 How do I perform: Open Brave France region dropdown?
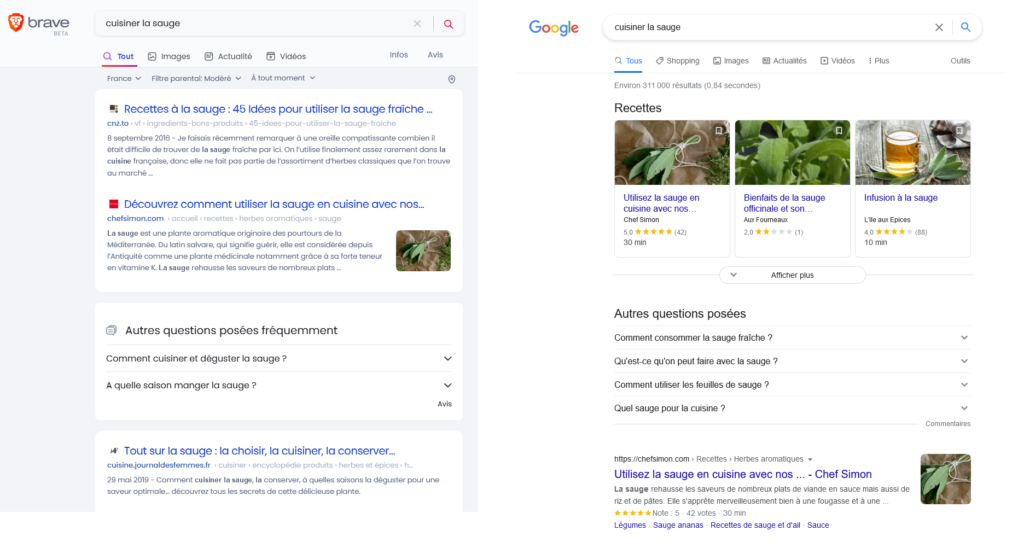coord(124,78)
